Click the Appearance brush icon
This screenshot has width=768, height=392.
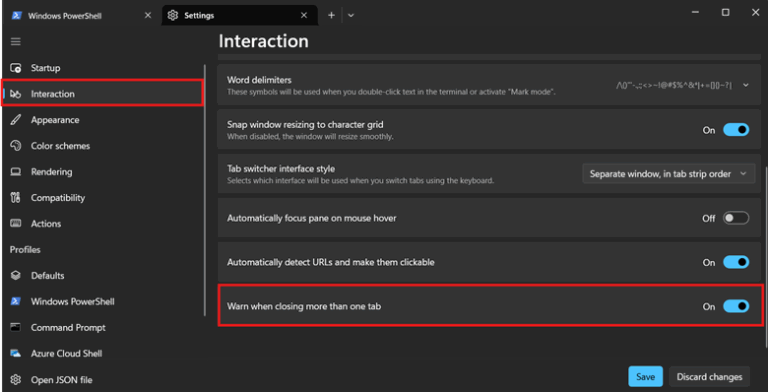(16, 120)
